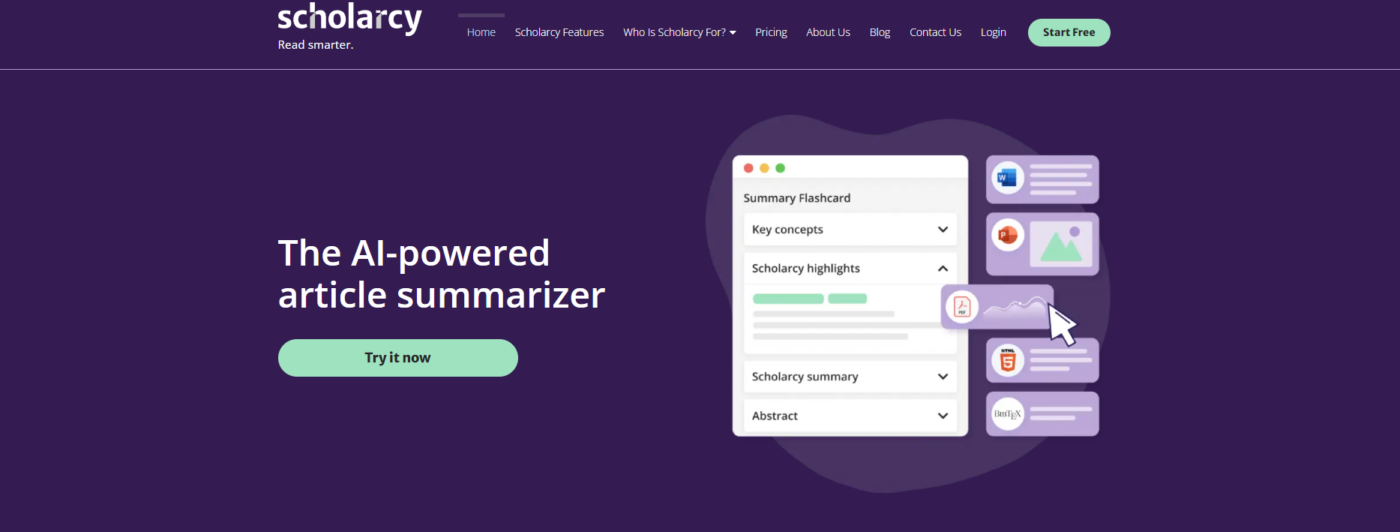Go to the Home menu item
Screen dimensions: 1400x532
point(481,33)
